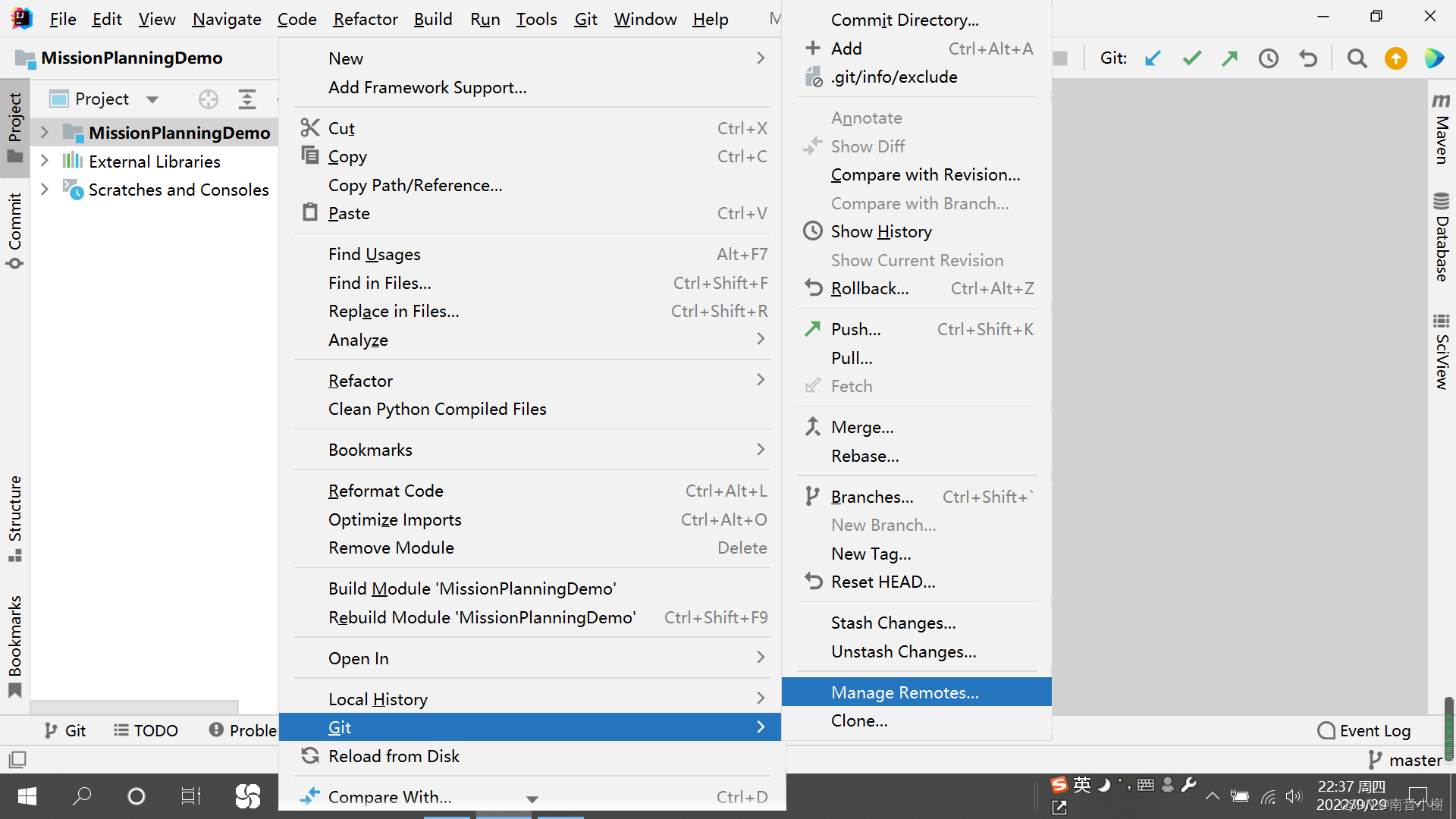Choose Stash Changes... option

click(x=917, y=623)
